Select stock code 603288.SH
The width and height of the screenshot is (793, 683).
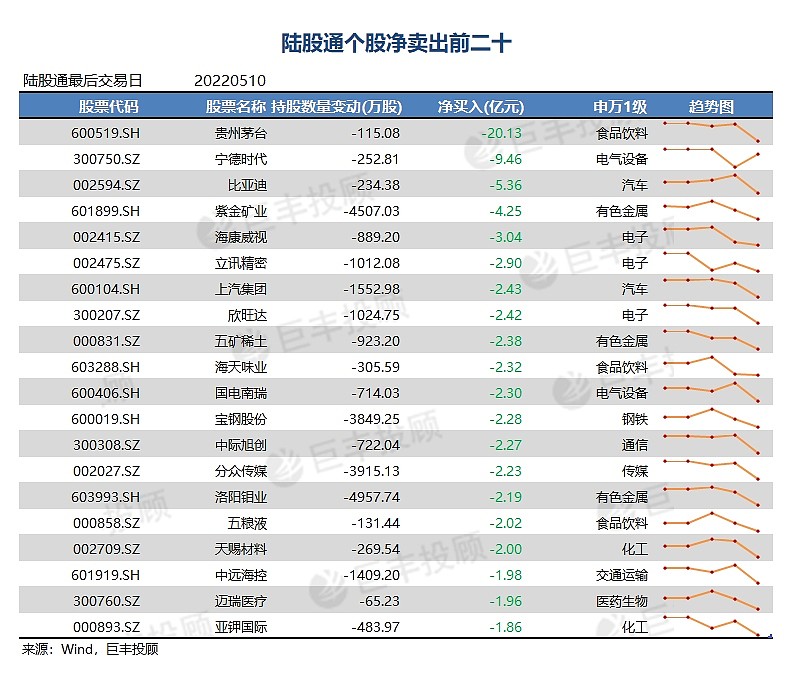[x=105, y=367]
